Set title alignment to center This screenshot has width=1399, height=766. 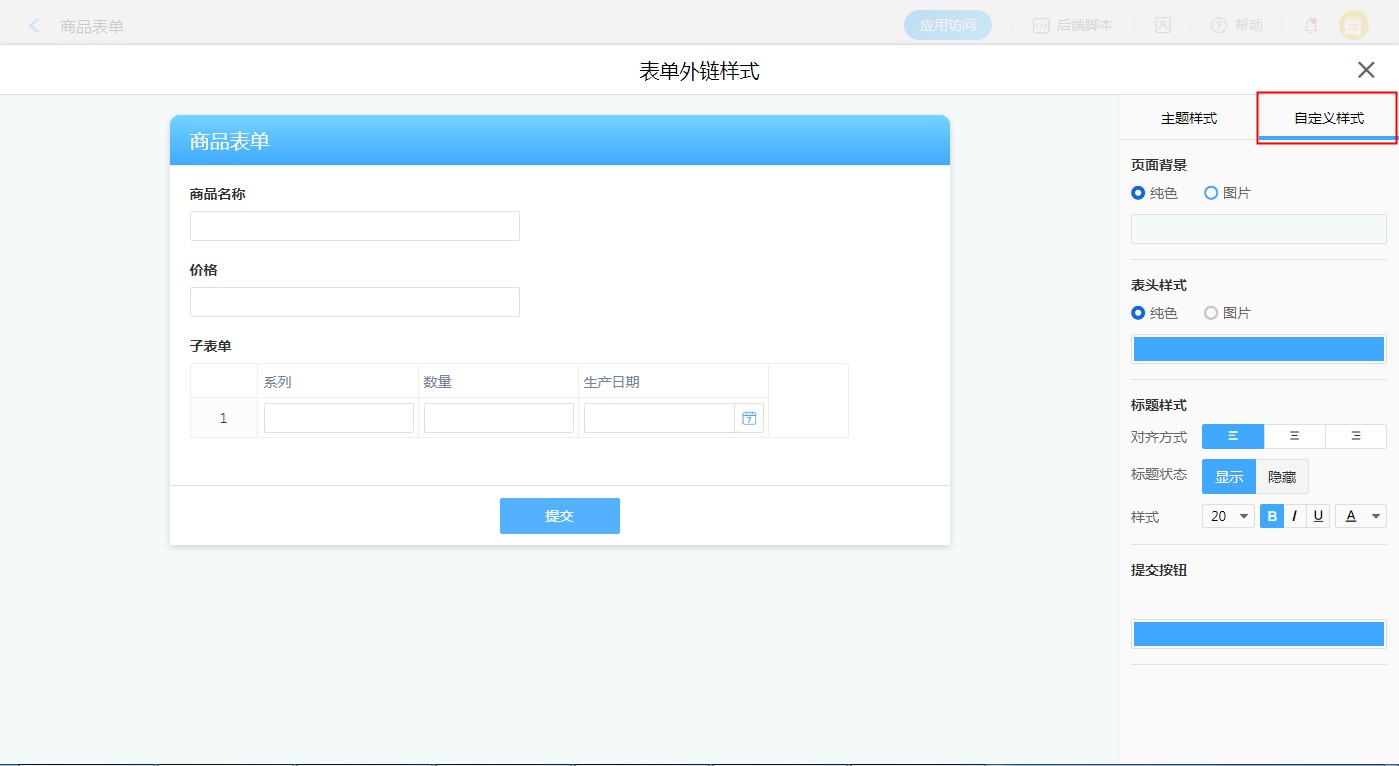1294,436
